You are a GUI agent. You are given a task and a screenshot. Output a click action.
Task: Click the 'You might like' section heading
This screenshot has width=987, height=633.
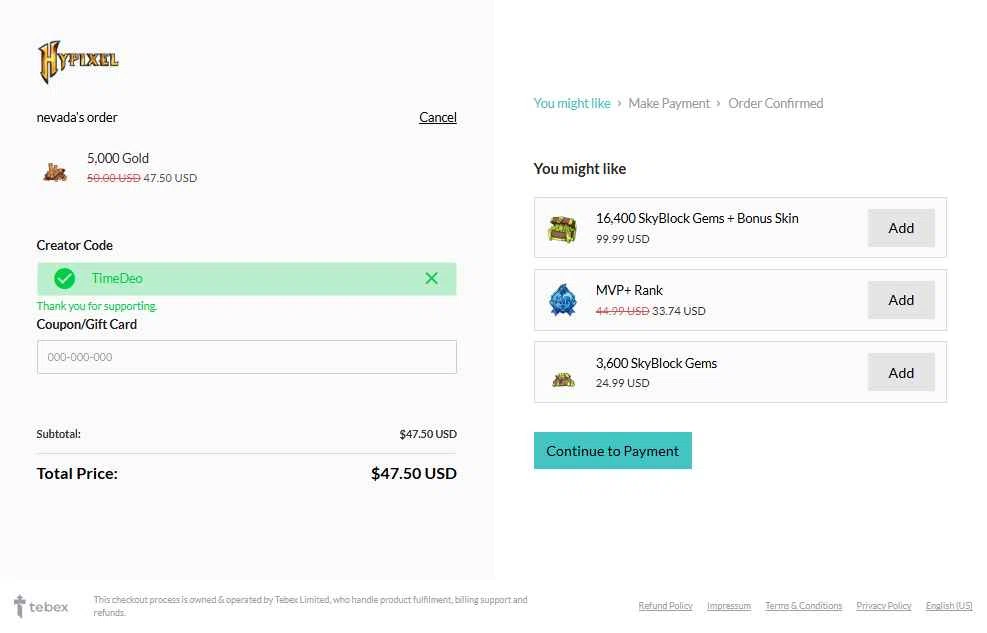point(580,169)
